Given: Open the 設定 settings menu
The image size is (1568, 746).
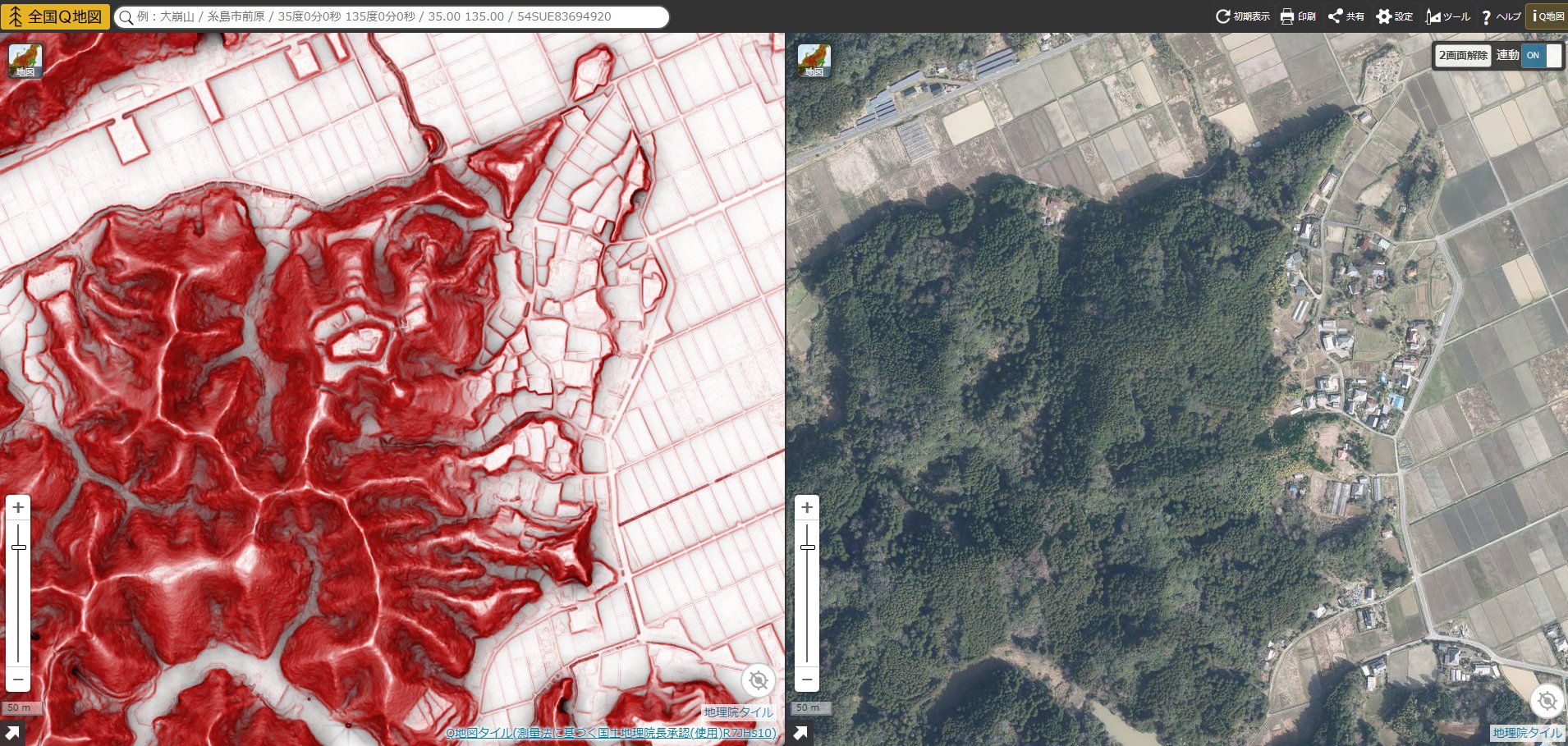Looking at the screenshot, I should 1395,16.
